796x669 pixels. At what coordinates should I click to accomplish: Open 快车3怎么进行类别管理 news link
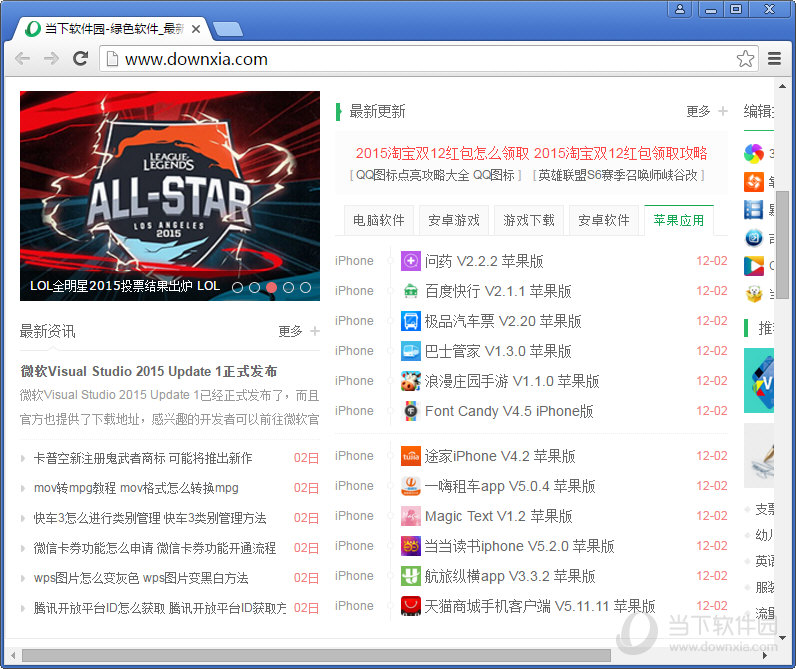pos(150,518)
